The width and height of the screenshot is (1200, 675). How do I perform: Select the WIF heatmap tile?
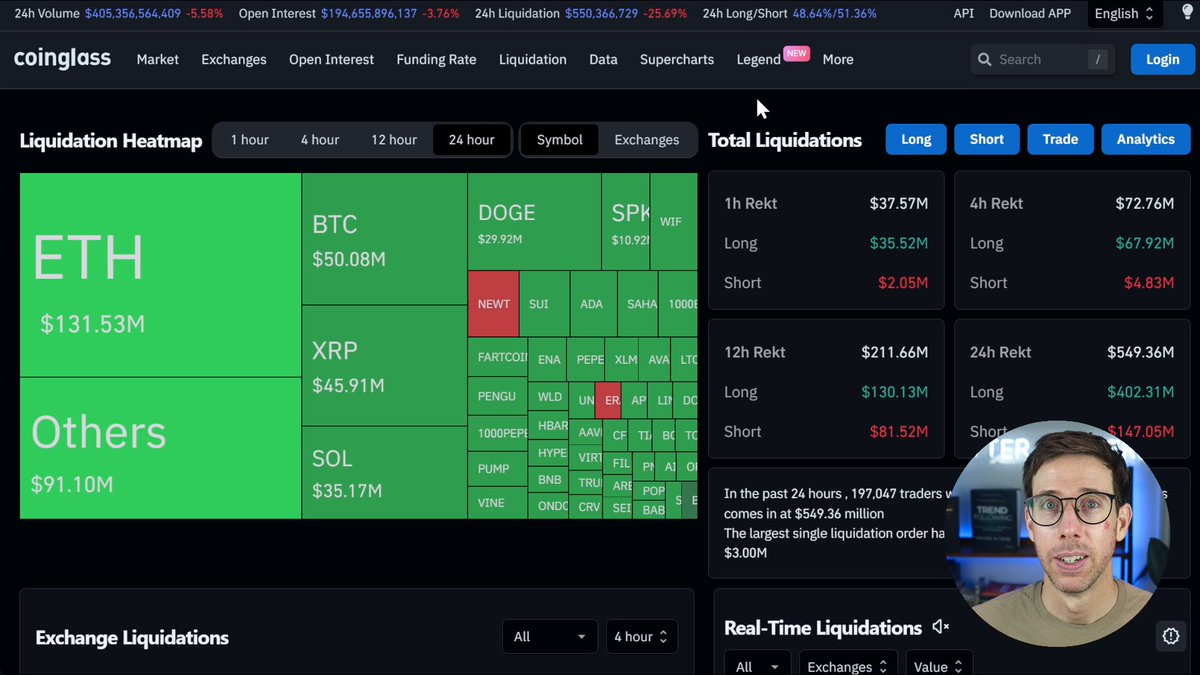(673, 221)
